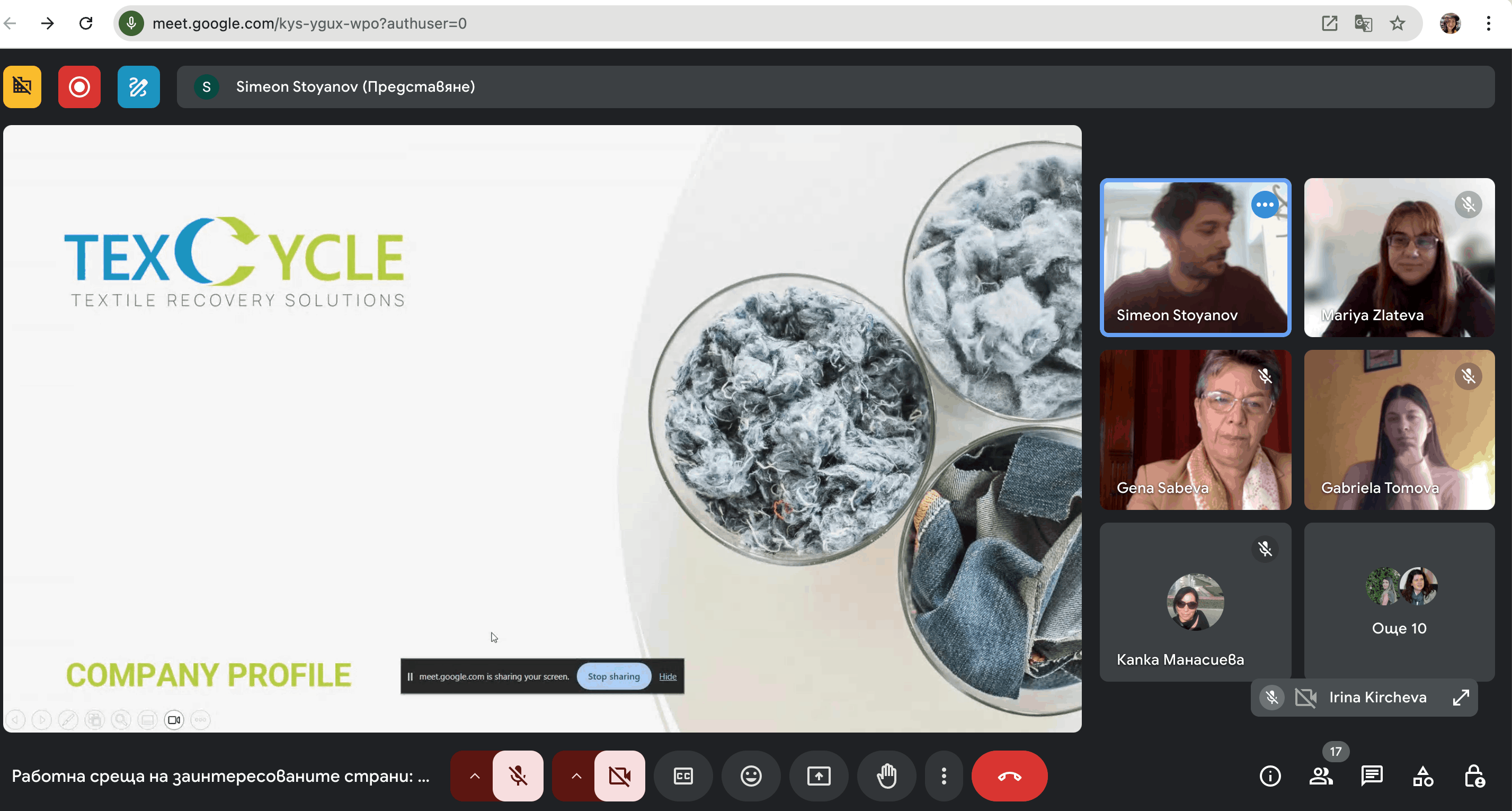1512x811 pixels.
Task: Select slide pen tool icon
Action: (68, 719)
